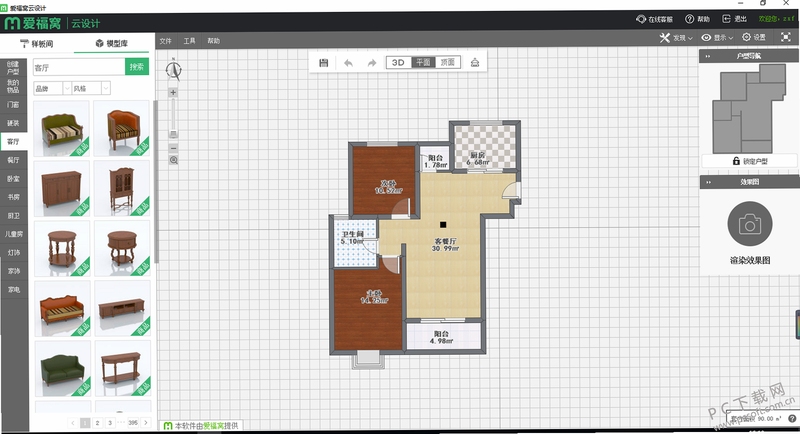Viewport: 800px width, 434px height.
Task: Click the floor plan navigation thumbnail
Action: pyautogui.click(x=748, y=108)
